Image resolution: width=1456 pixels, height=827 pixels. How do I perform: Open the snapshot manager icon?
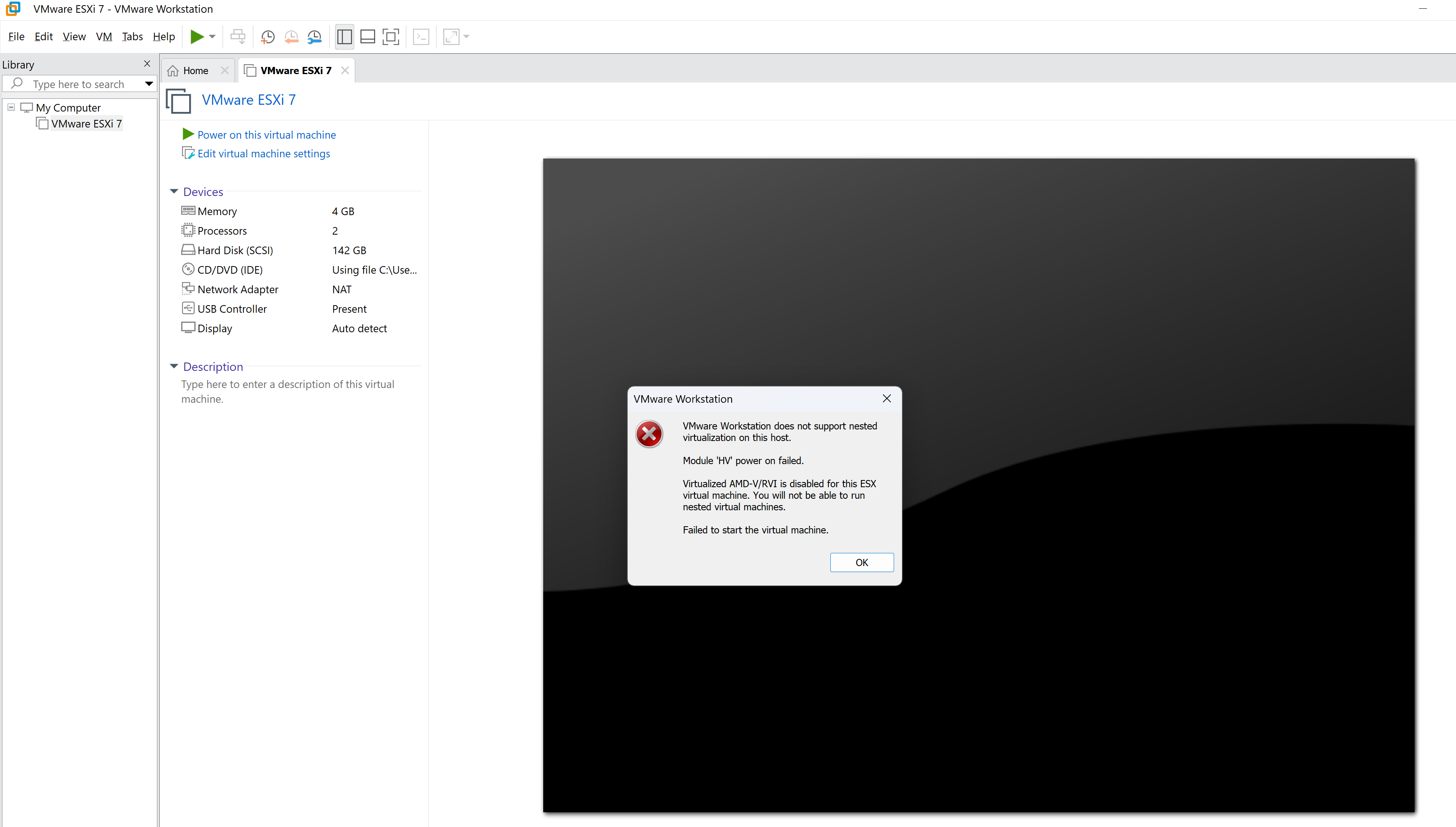point(315,37)
